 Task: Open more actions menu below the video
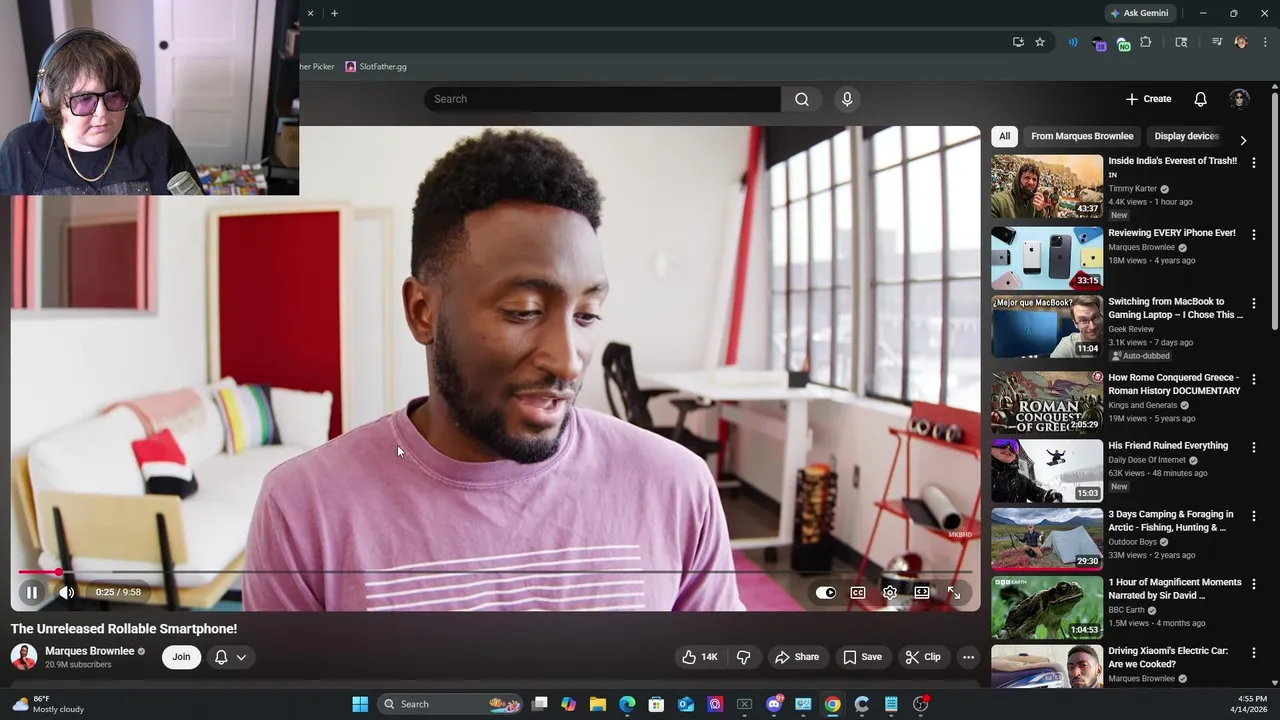[x=968, y=657]
